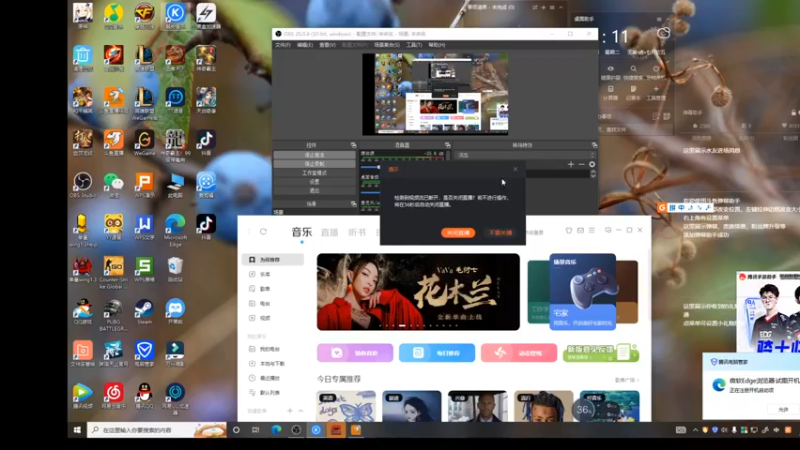Launch the QQ Music desktop icon
This screenshot has width=800, height=450.
click(x=113, y=13)
